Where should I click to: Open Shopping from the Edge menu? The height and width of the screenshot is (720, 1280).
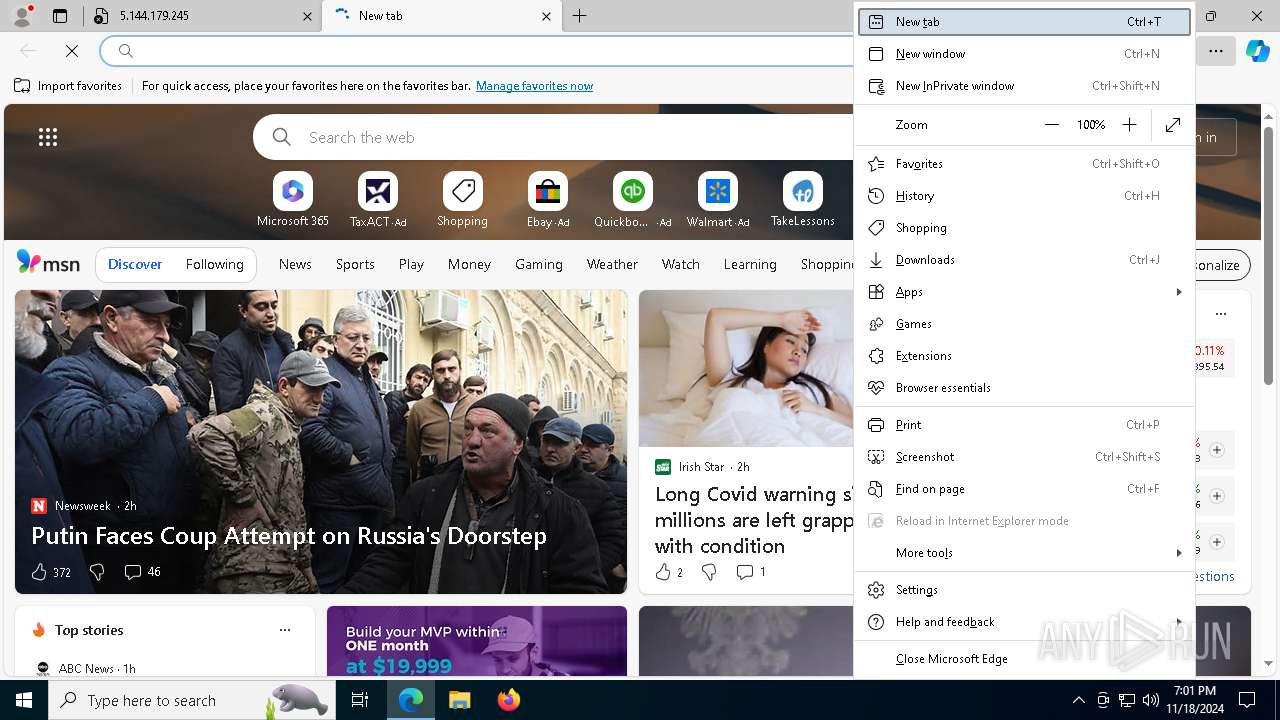1025,228
